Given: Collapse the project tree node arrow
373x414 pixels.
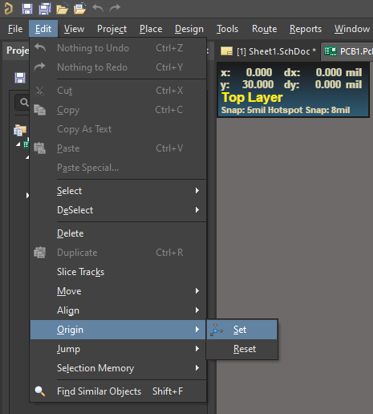Looking at the screenshot, I should [18, 144].
